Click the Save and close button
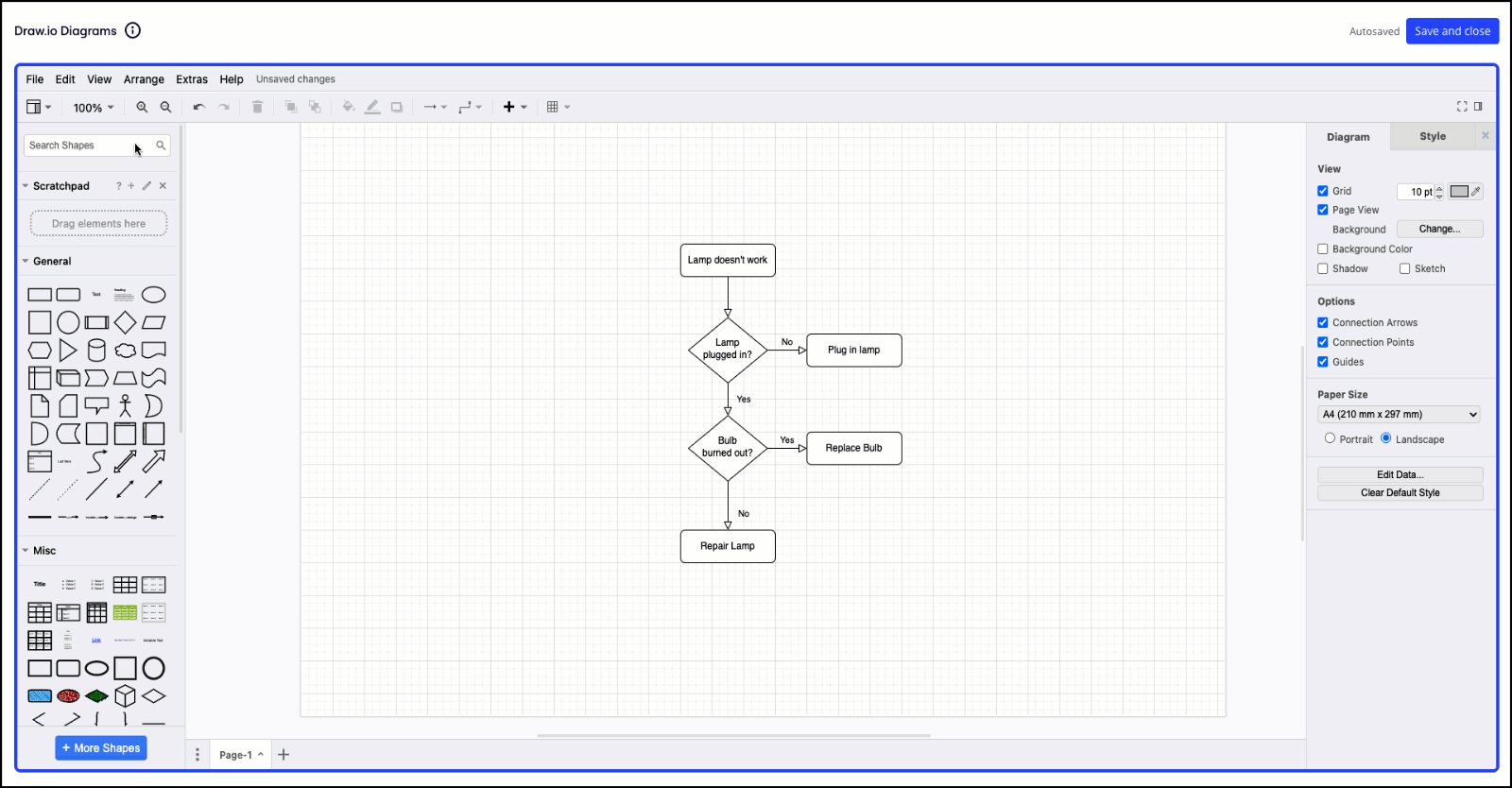The width and height of the screenshot is (1512, 788). pos(1452,31)
